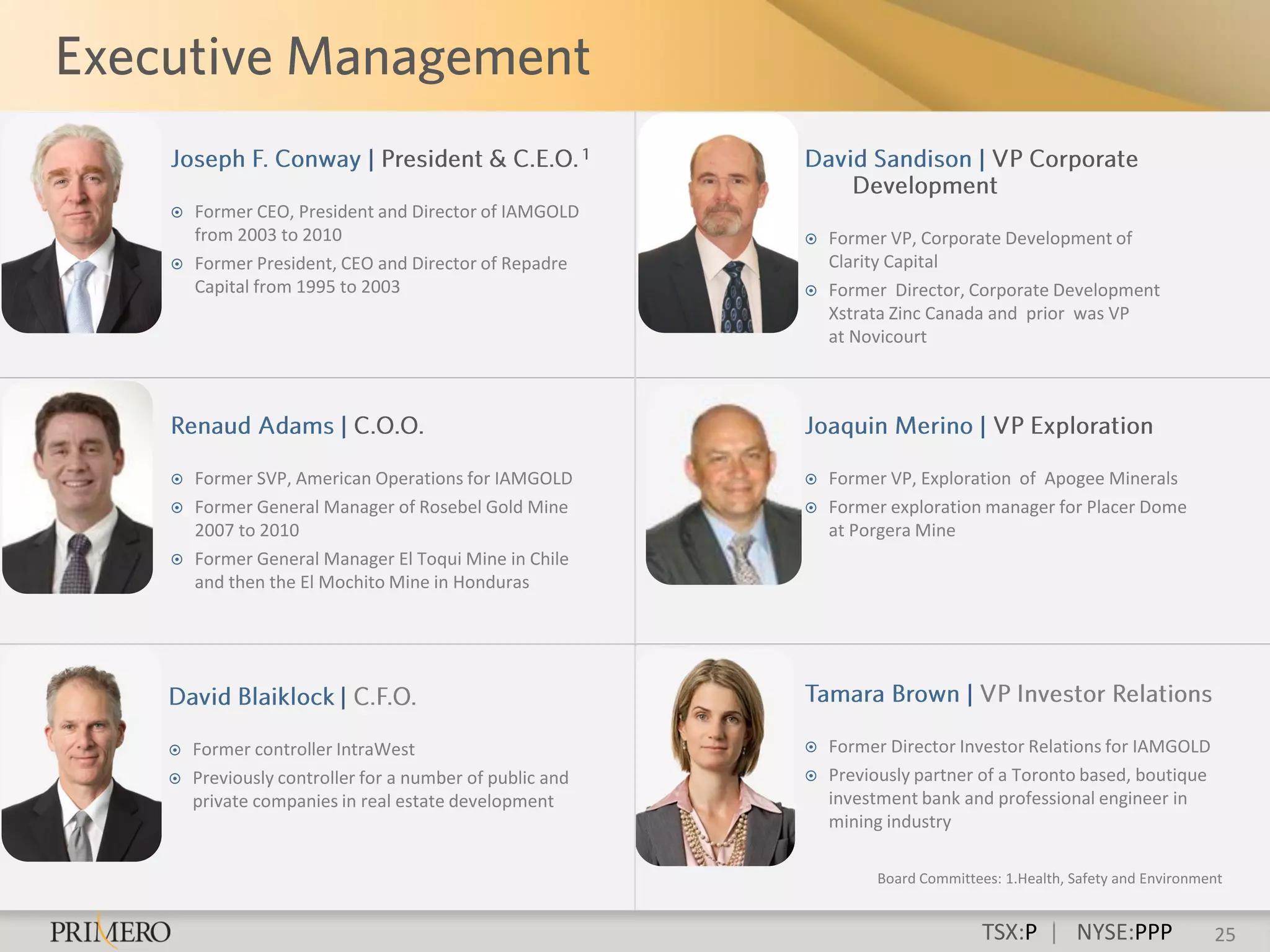
Task: Click 'private companies in real estate development'
Action: 373,801
